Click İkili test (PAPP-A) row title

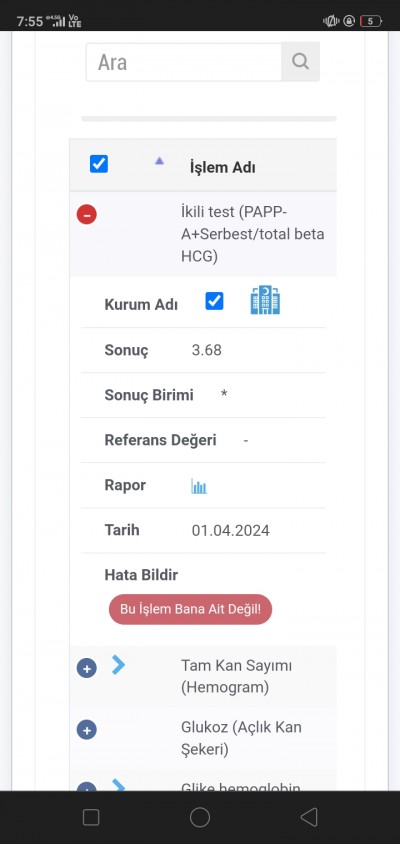click(x=252, y=234)
